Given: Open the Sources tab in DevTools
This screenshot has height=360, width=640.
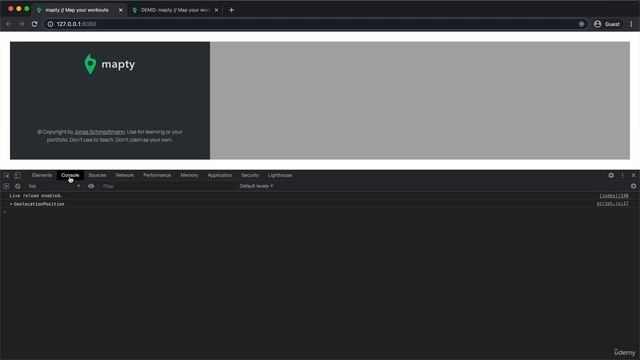Looking at the screenshot, I should [x=97, y=175].
